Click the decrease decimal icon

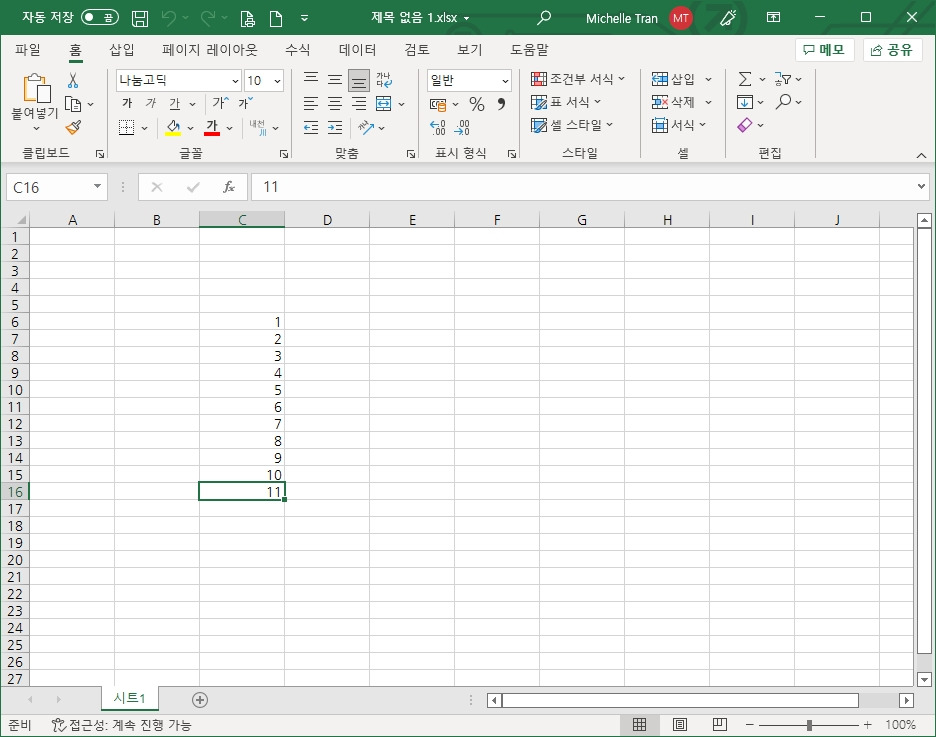(462, 127)
